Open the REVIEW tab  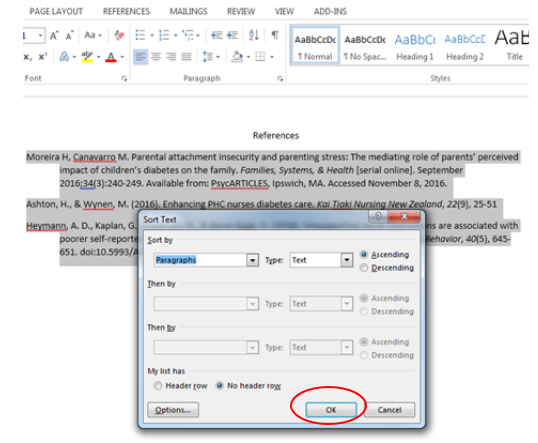[241, 11]
